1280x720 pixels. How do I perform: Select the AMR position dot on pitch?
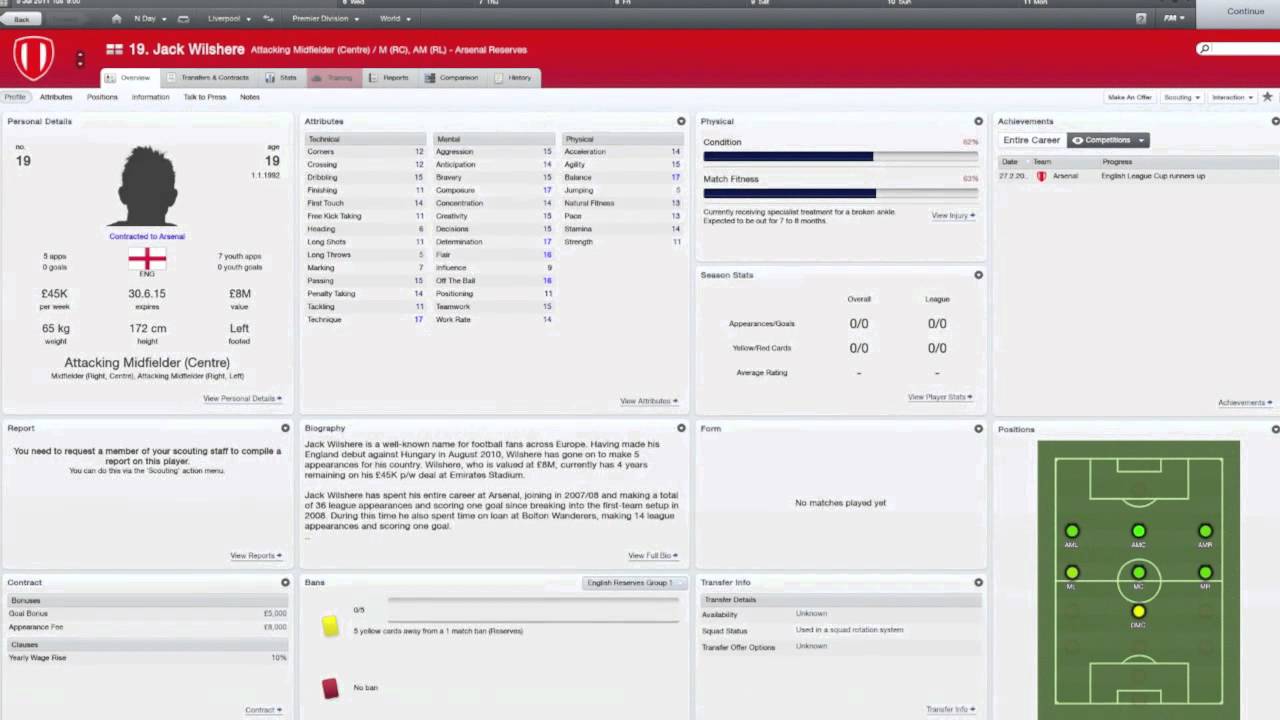(x=1205, y=531)
